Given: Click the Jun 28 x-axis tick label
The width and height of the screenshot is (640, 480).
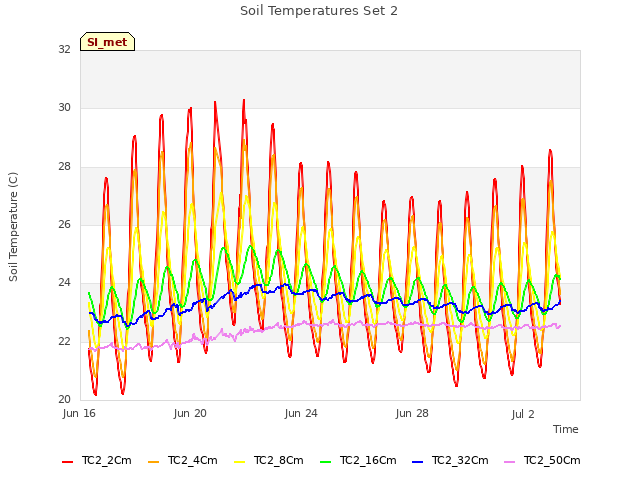Looking at the screenshot, I should click(x=412, y=413).
